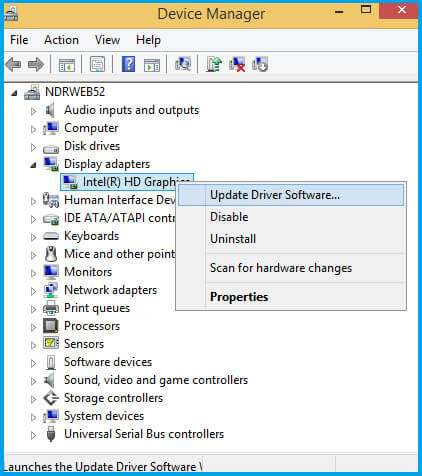Open the Help menu
This screenshot has width=422, height=476.
pos(148,40)
